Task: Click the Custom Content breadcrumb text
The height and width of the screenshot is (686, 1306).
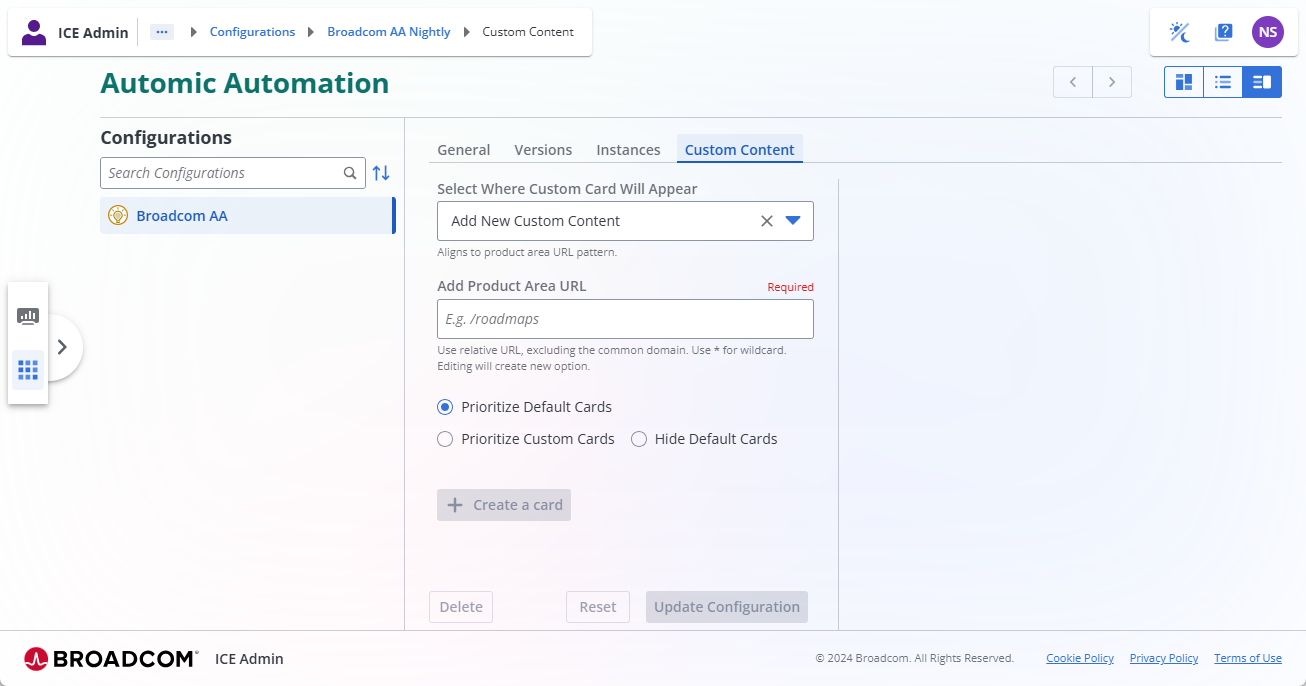Action: pos(528,32)
